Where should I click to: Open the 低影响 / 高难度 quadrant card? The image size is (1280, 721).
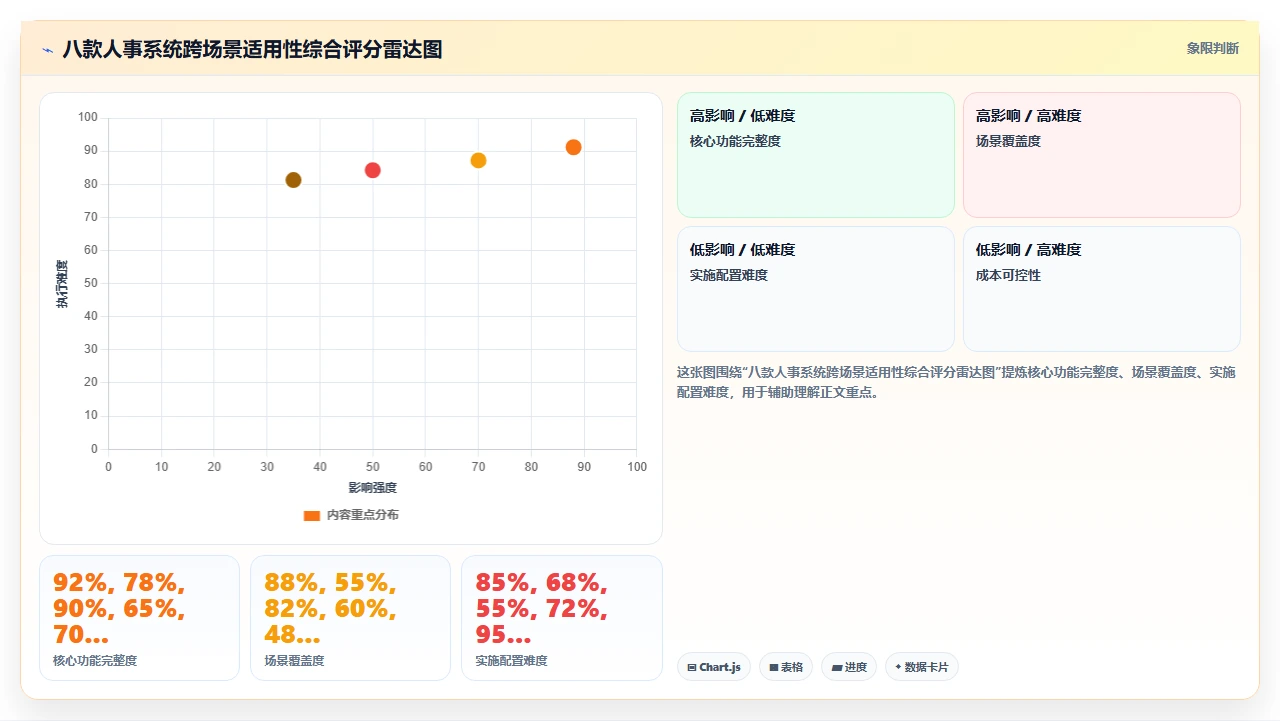click(1102, 289)
